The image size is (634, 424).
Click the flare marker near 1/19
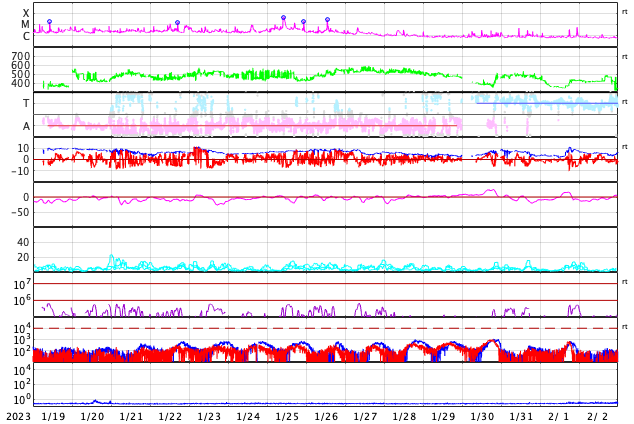click(49, 22)
